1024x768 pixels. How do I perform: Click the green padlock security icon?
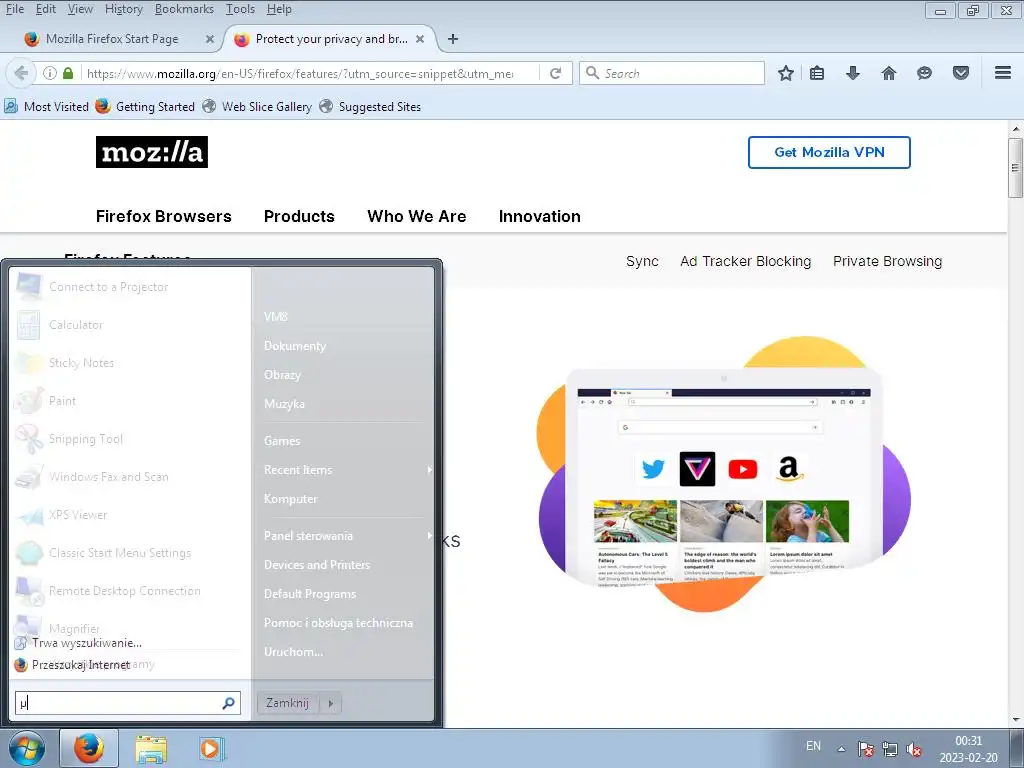point(68,73)
